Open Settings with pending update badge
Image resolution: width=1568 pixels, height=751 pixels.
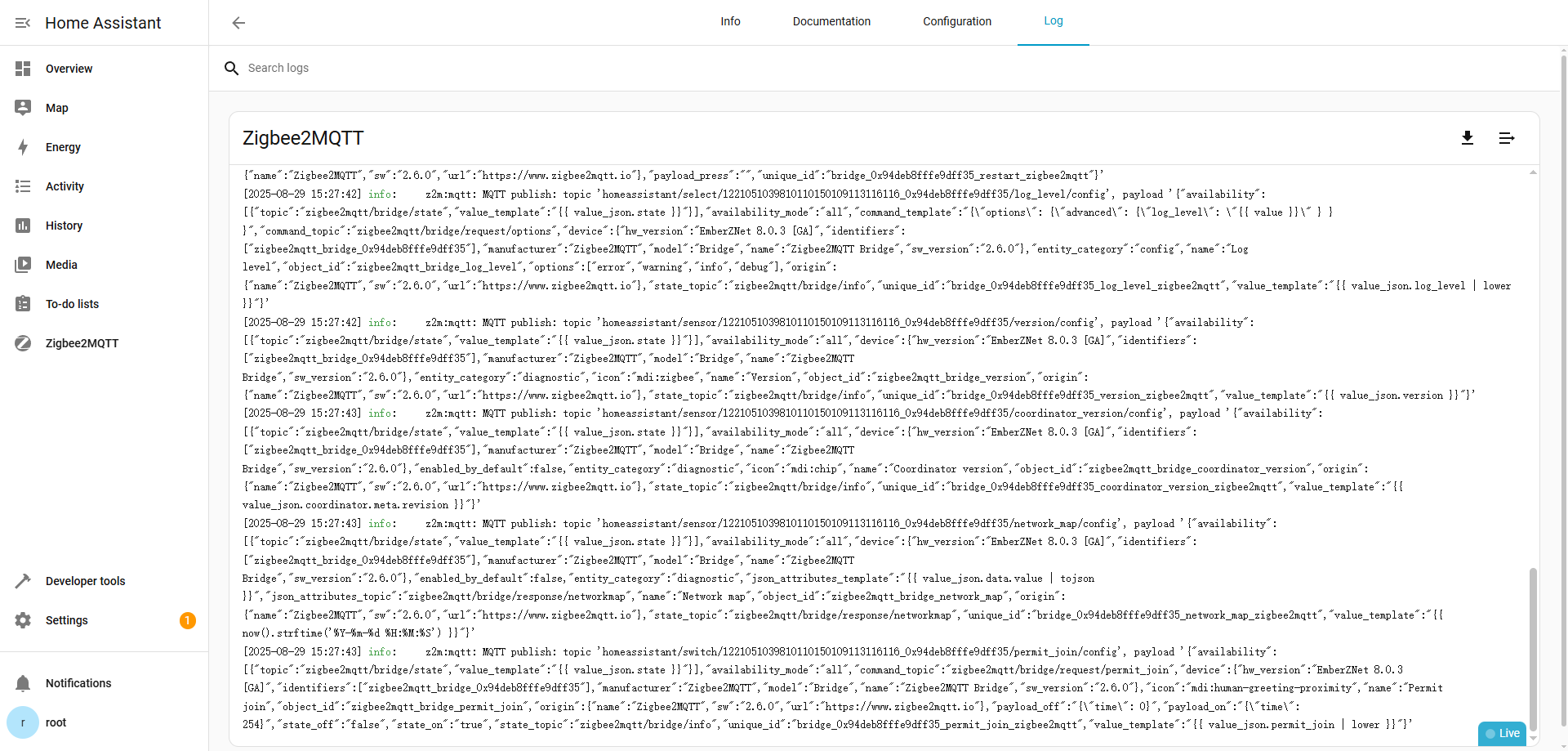[67, 620]
